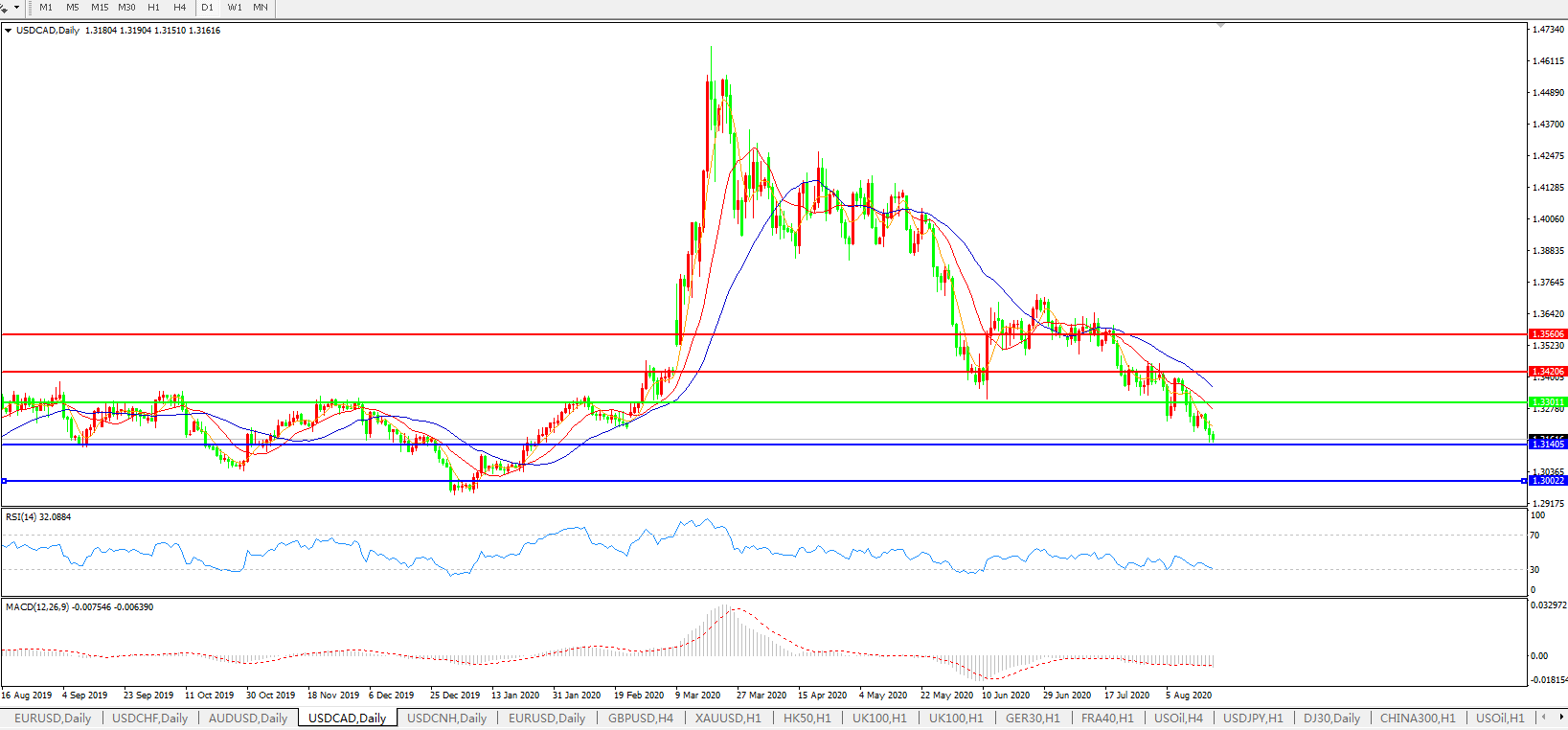Click the right anchor of 1.30022 line

tap(1524, 481)
